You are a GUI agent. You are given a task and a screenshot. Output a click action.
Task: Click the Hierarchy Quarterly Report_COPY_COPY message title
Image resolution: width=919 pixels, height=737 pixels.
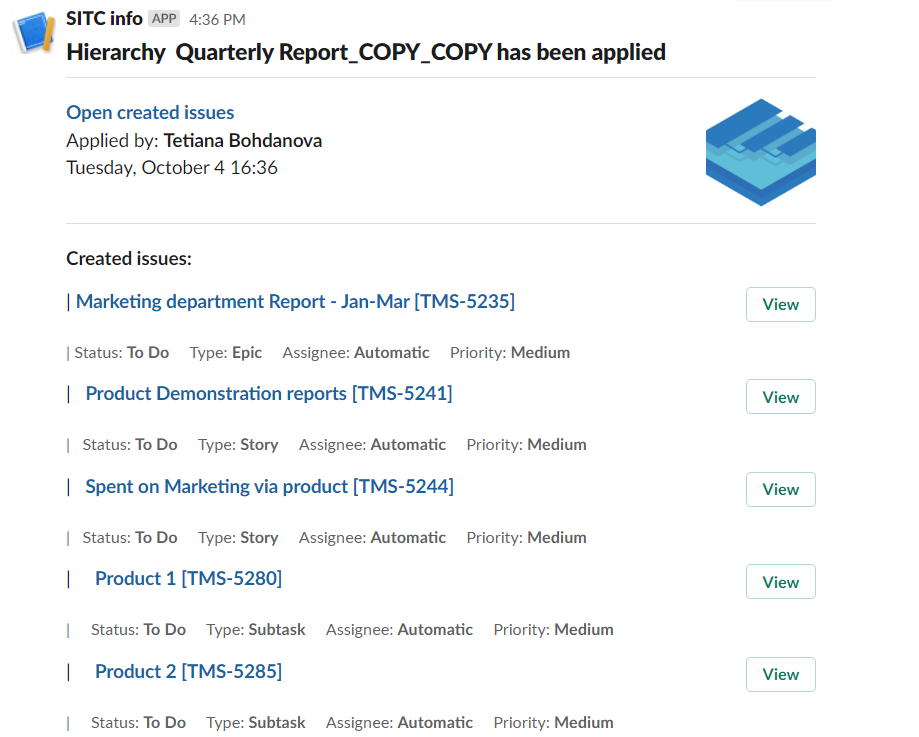pyautogui.click(x=366, y=52)
